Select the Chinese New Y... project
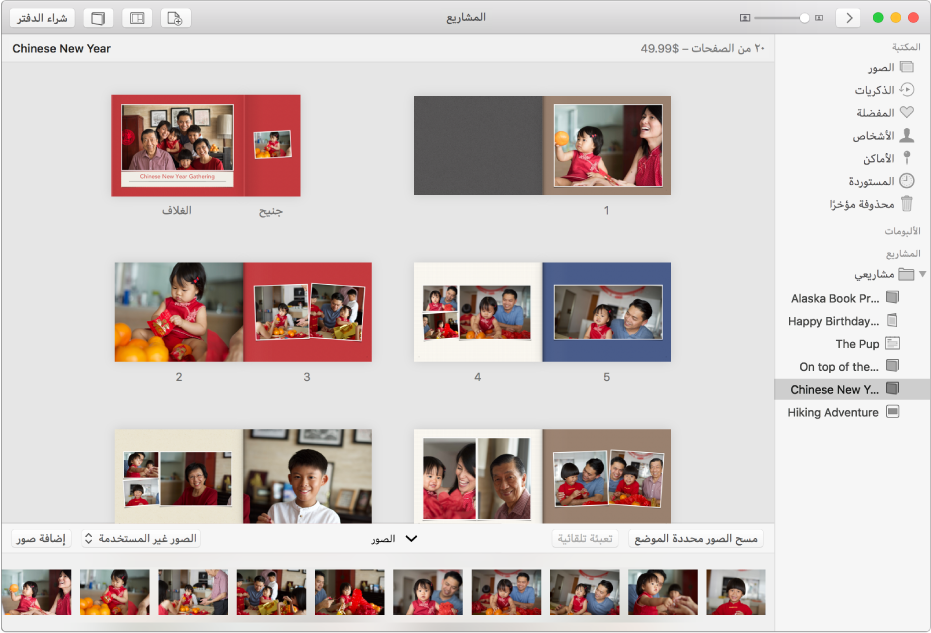This screenshot has height=633, width=931. 852,389
